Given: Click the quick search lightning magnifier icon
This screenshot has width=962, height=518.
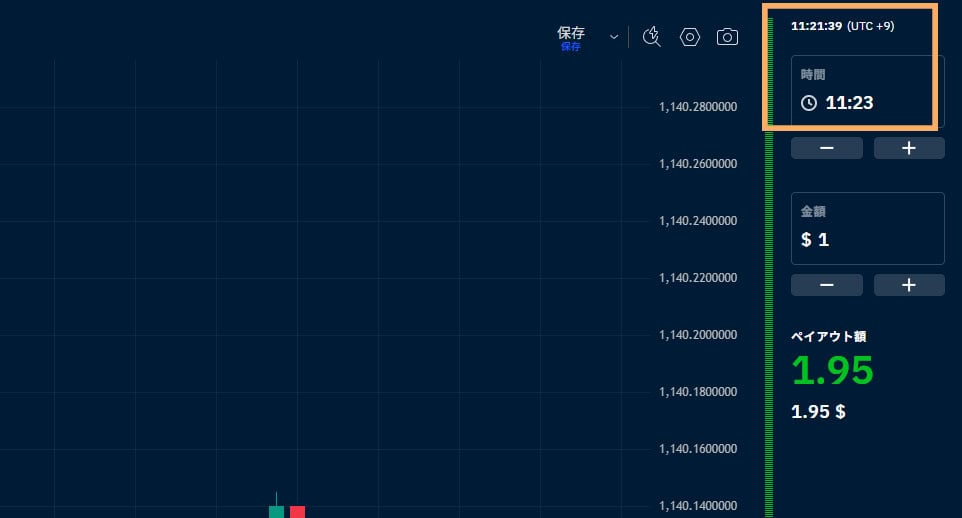Looking at the screenshot, I should point(652,37).
